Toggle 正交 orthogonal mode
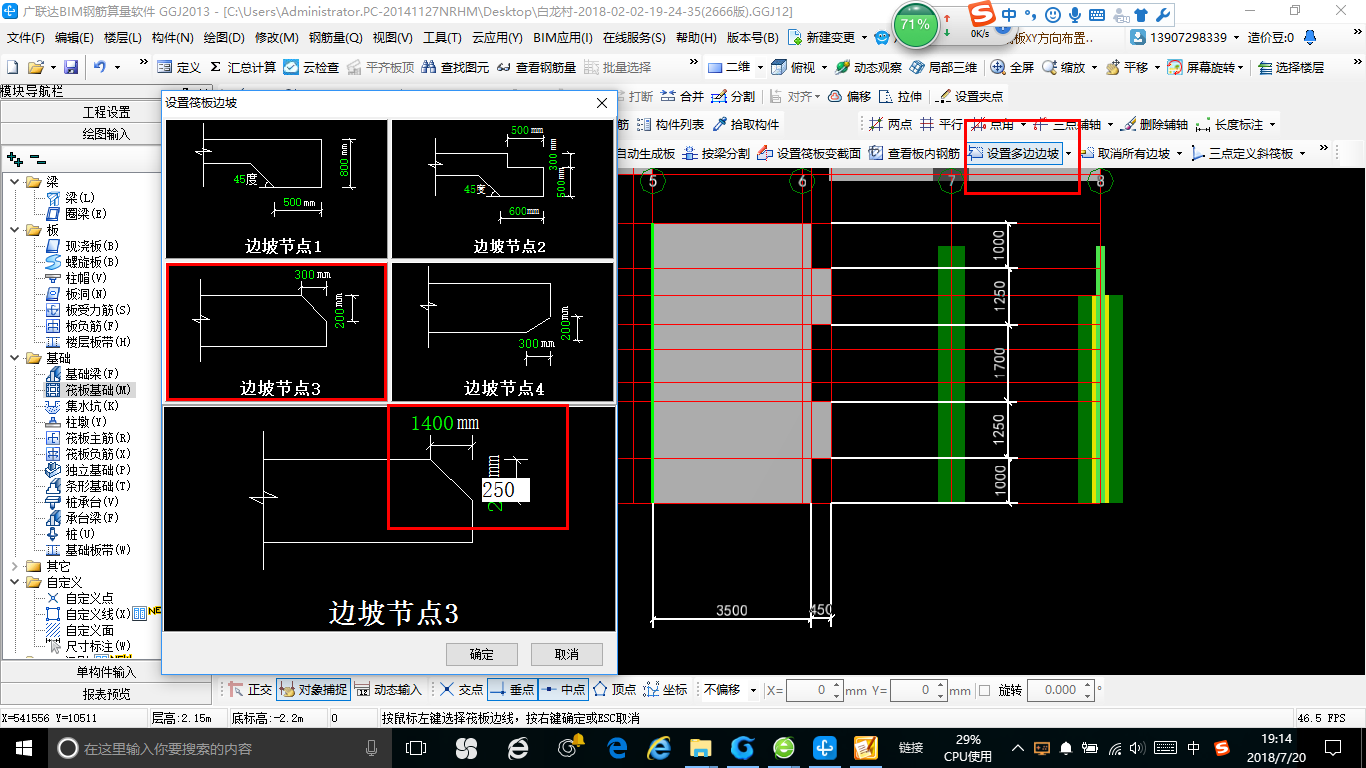The image size is (1366, 768). click(x=250, y=689)
